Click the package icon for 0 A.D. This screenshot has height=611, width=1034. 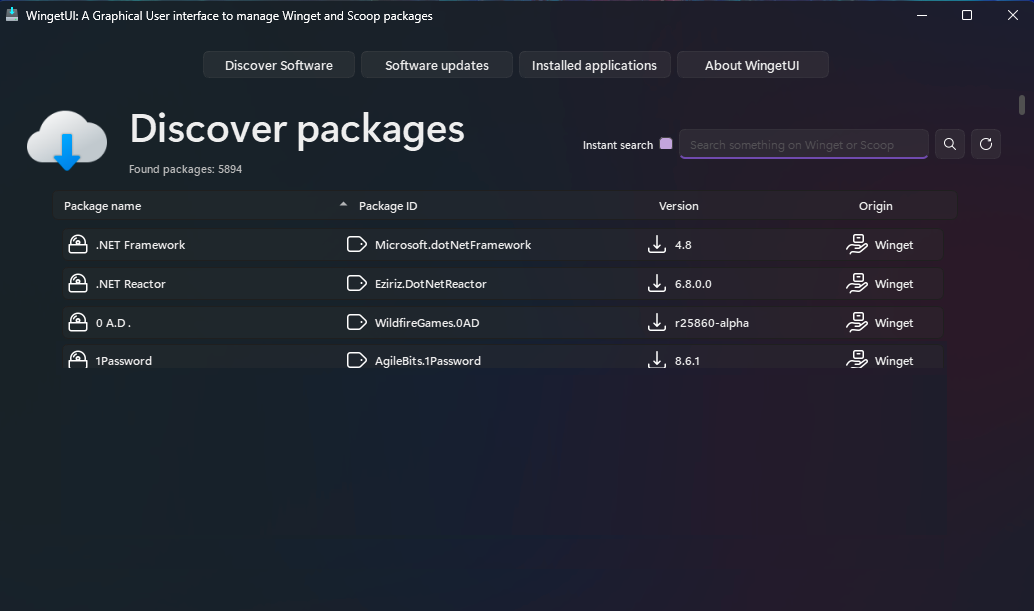click(78, 322)
